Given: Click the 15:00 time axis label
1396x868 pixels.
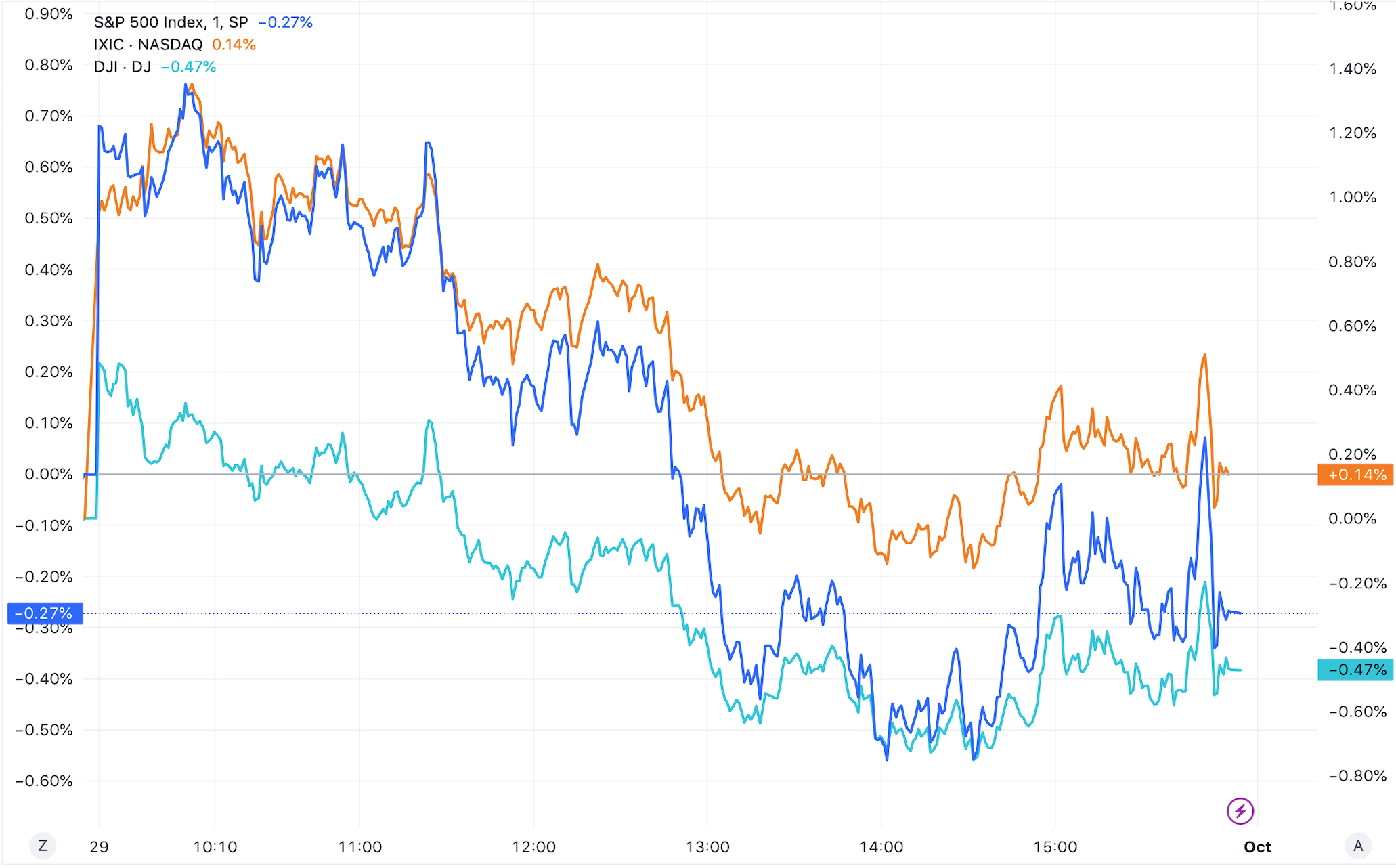Looking at the screenshot, I should [1055, 847].
